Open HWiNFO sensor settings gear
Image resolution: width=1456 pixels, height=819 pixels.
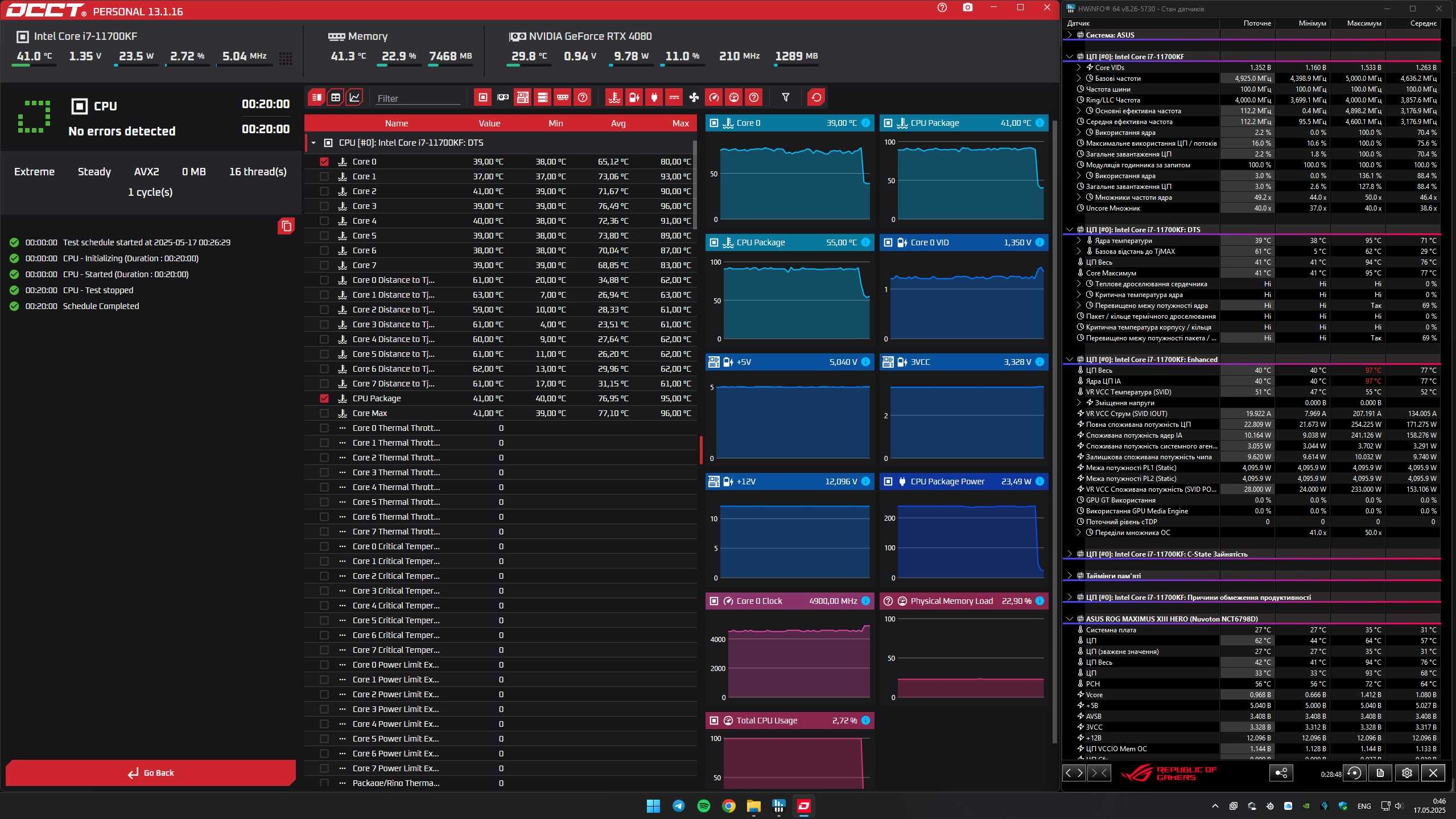pos(1407,773)
